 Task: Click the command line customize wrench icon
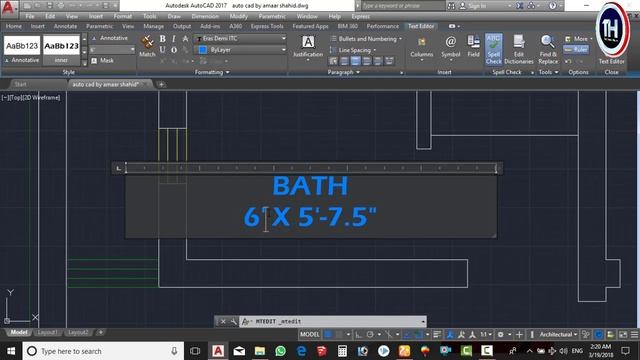(x=233, y=322)
